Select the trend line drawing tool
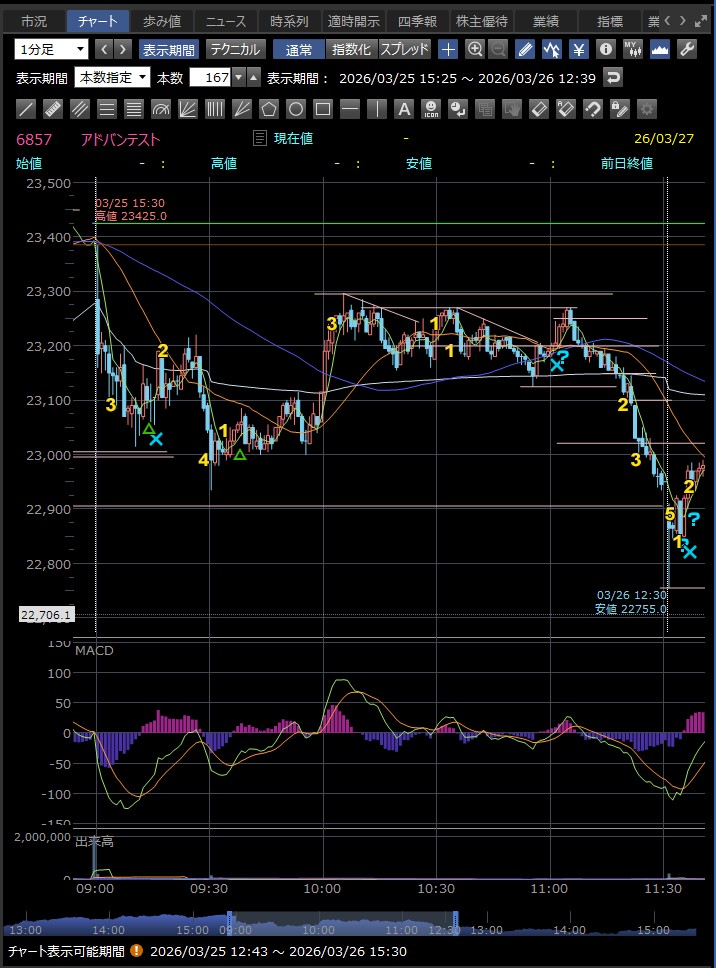The width and height of the screenshot is (716, 968). pos(27,109)
